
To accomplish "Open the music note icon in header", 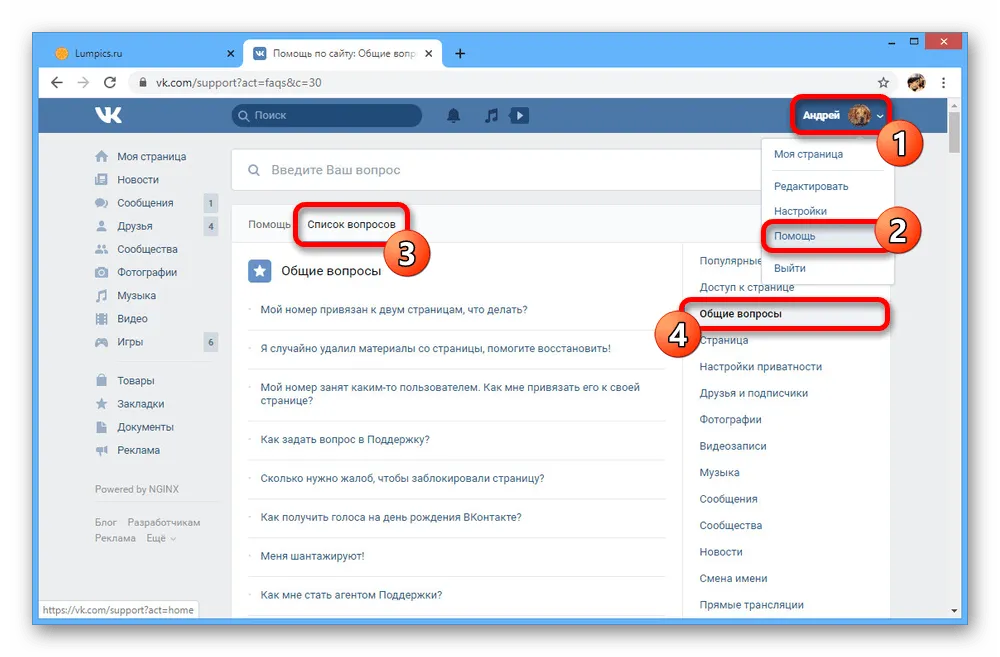I will 491,115.
